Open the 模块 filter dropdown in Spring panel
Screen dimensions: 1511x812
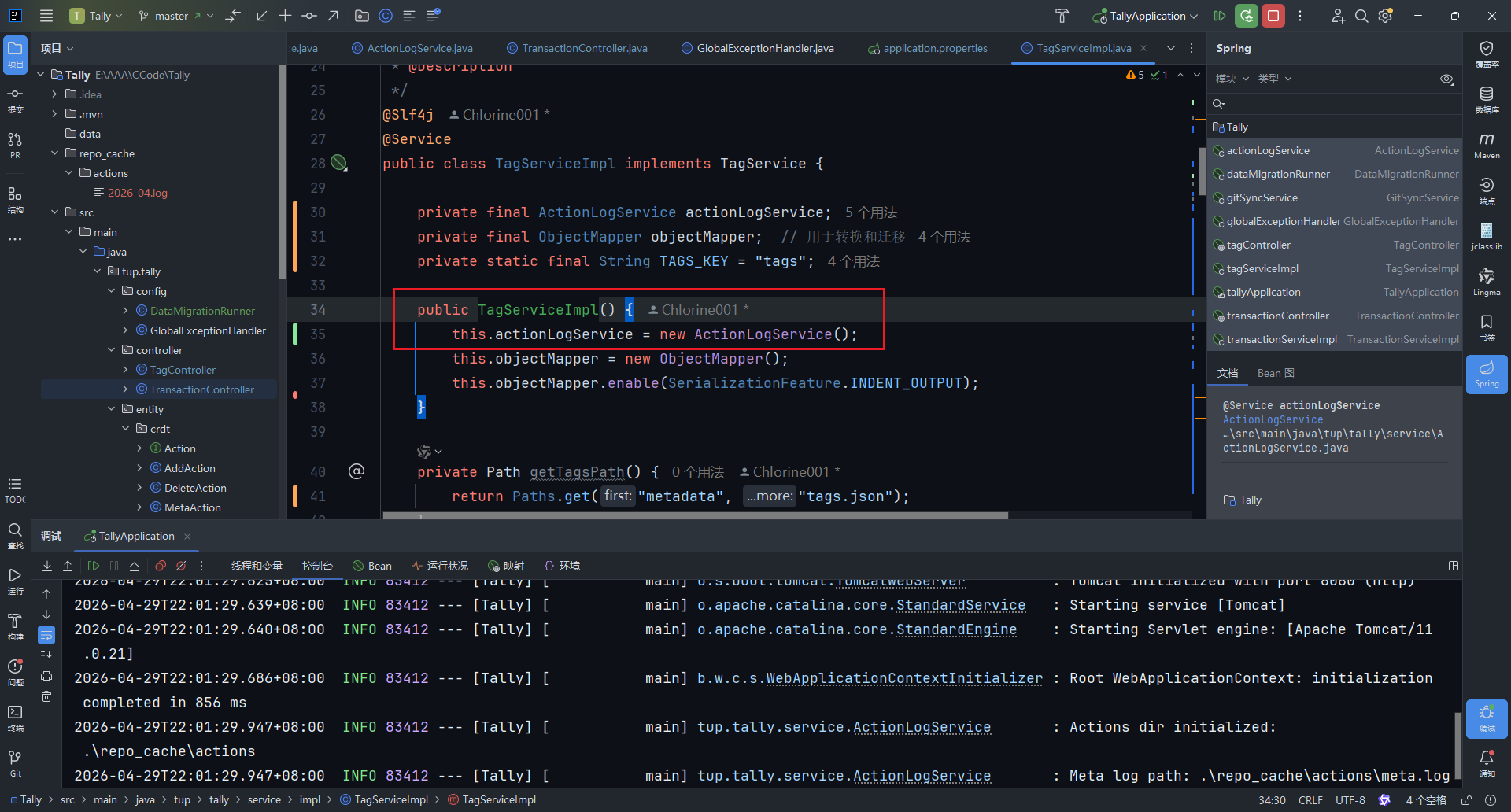[1232, 79]
